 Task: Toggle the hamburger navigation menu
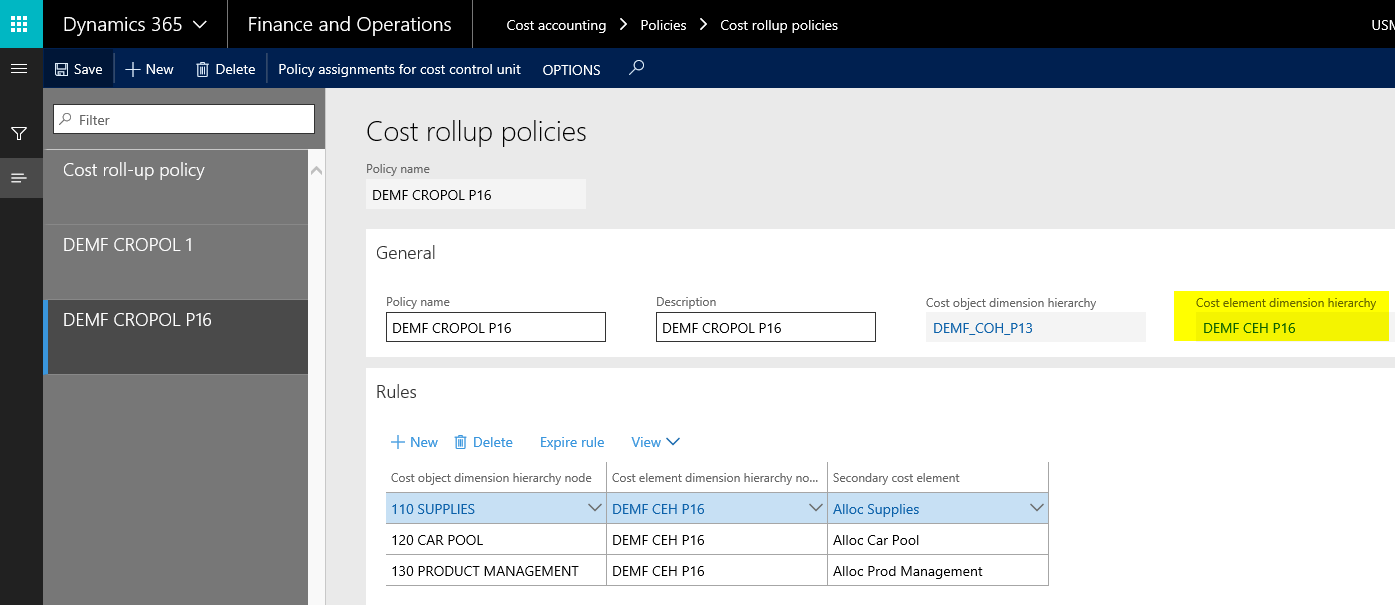click(18, 68)
